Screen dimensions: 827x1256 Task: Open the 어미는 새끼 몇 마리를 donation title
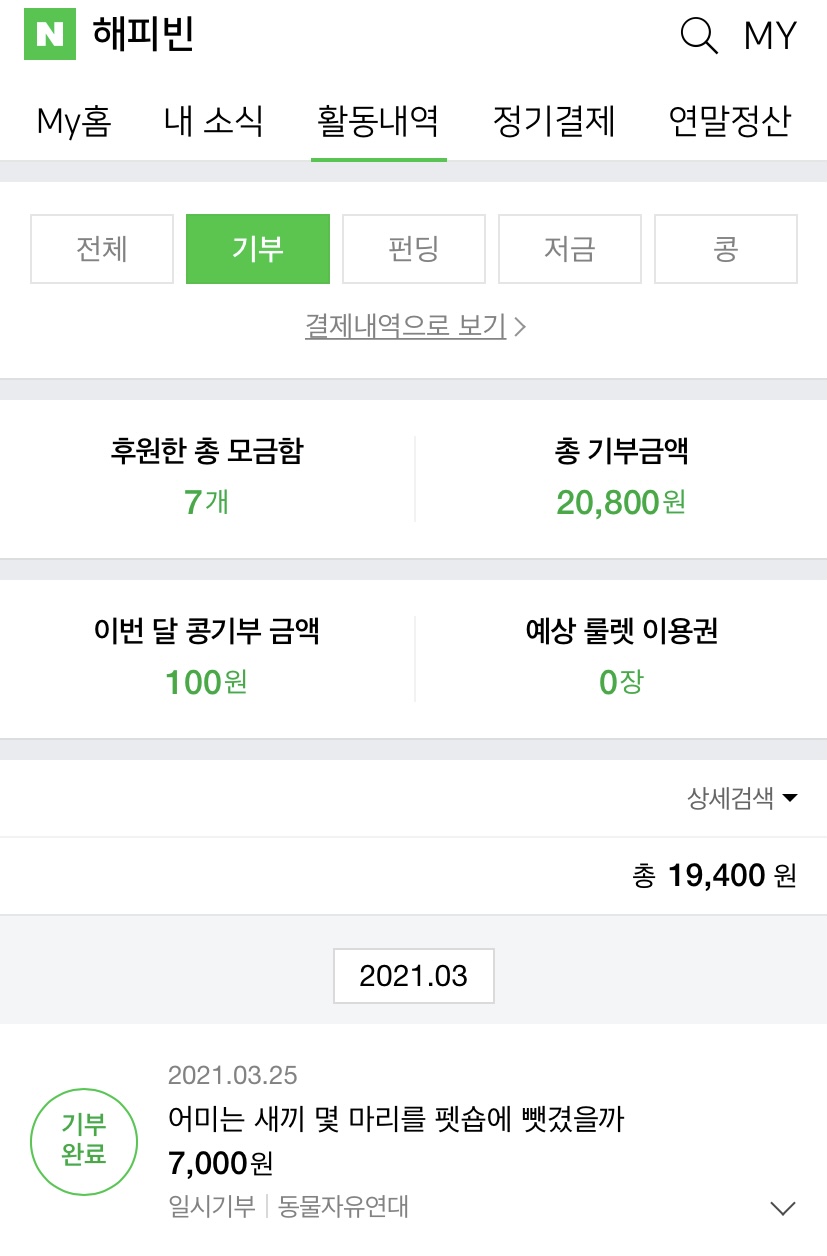(x=397, y=1119)
